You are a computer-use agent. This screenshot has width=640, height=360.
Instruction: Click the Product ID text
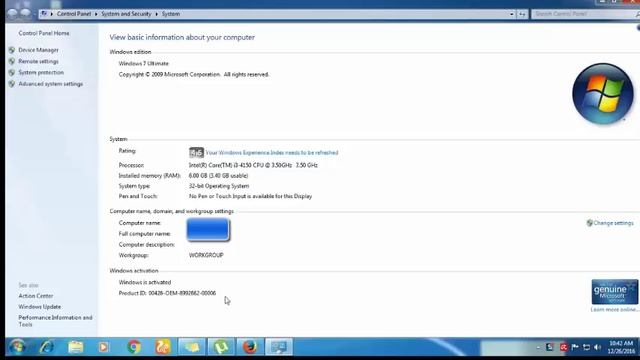coord(167,293)
